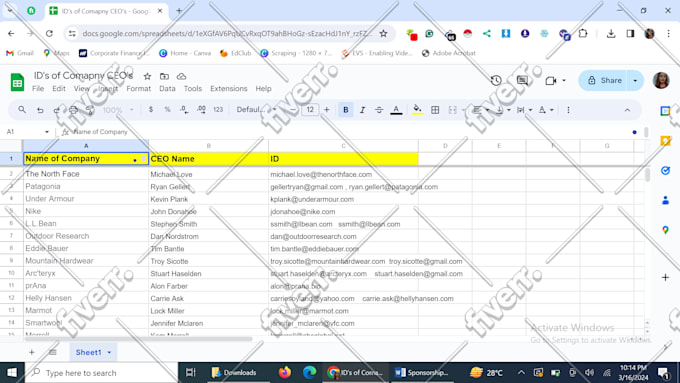Click the More toolbar options dots

click(568, 110)
